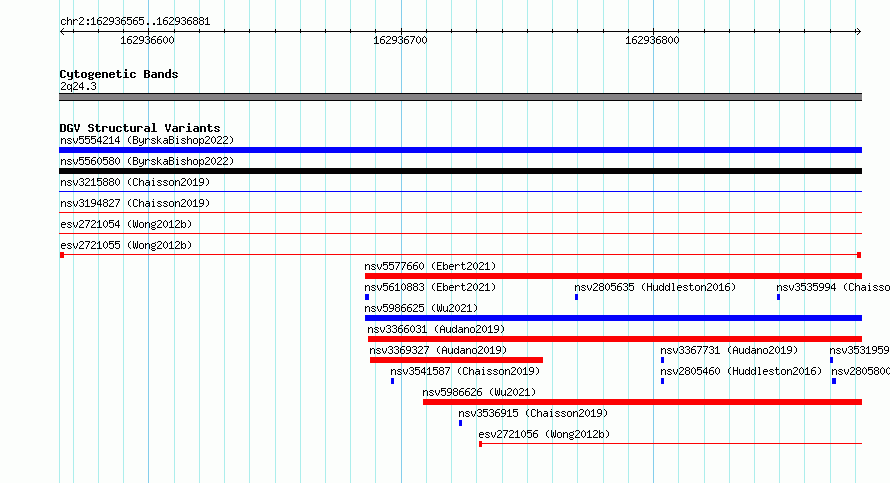890x483 pixels.
Task: Click the small blue marker under nsv3536915
Action: pyautogui.click(x=460, y=423)
